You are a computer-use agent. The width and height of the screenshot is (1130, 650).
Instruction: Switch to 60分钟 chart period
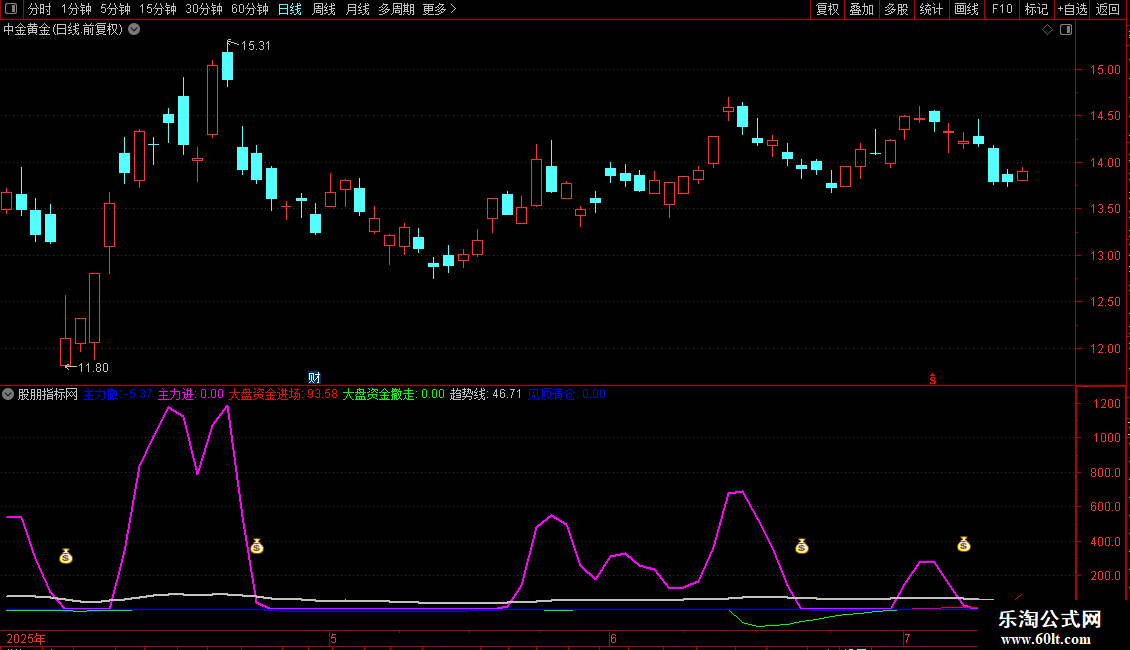pos(250,9)
